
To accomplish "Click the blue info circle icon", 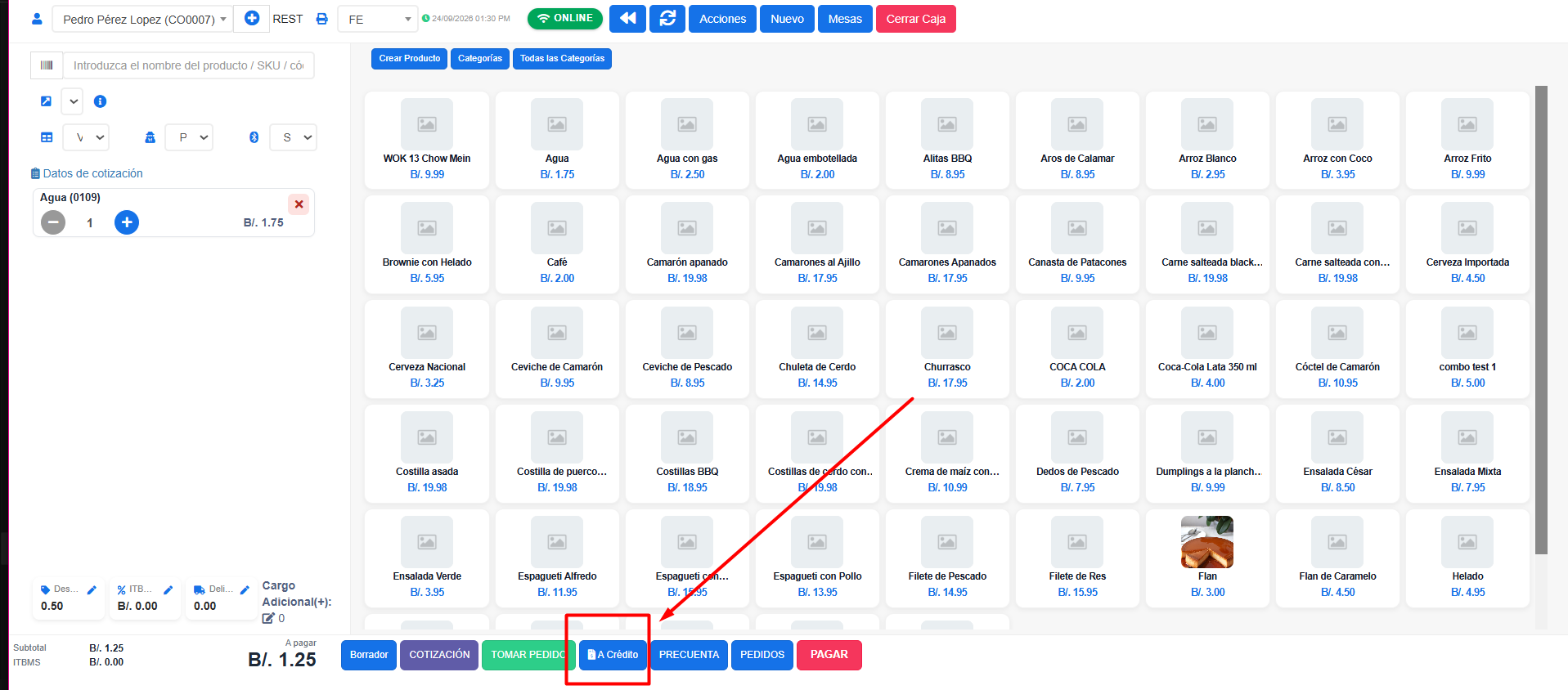I will pos(100,101).
